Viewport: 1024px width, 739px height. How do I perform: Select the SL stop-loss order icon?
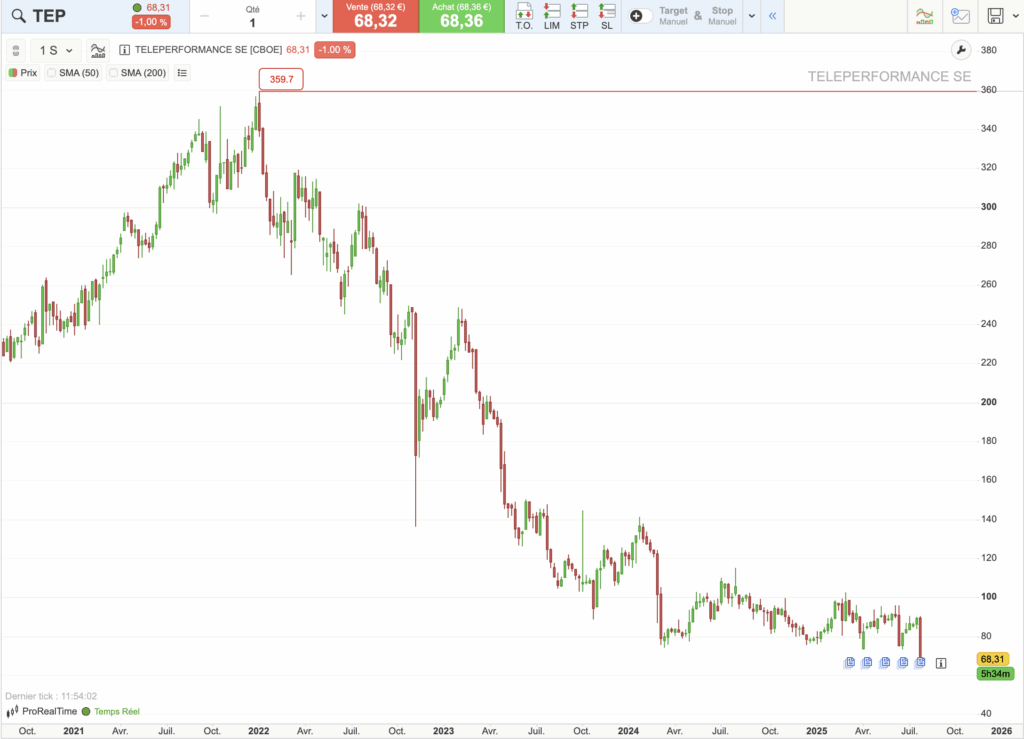(607, 16)
